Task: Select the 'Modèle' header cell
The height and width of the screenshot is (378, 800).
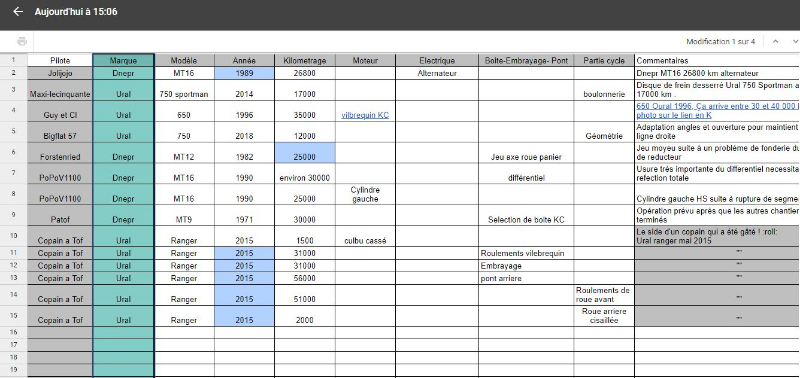Action: point(184,60)
